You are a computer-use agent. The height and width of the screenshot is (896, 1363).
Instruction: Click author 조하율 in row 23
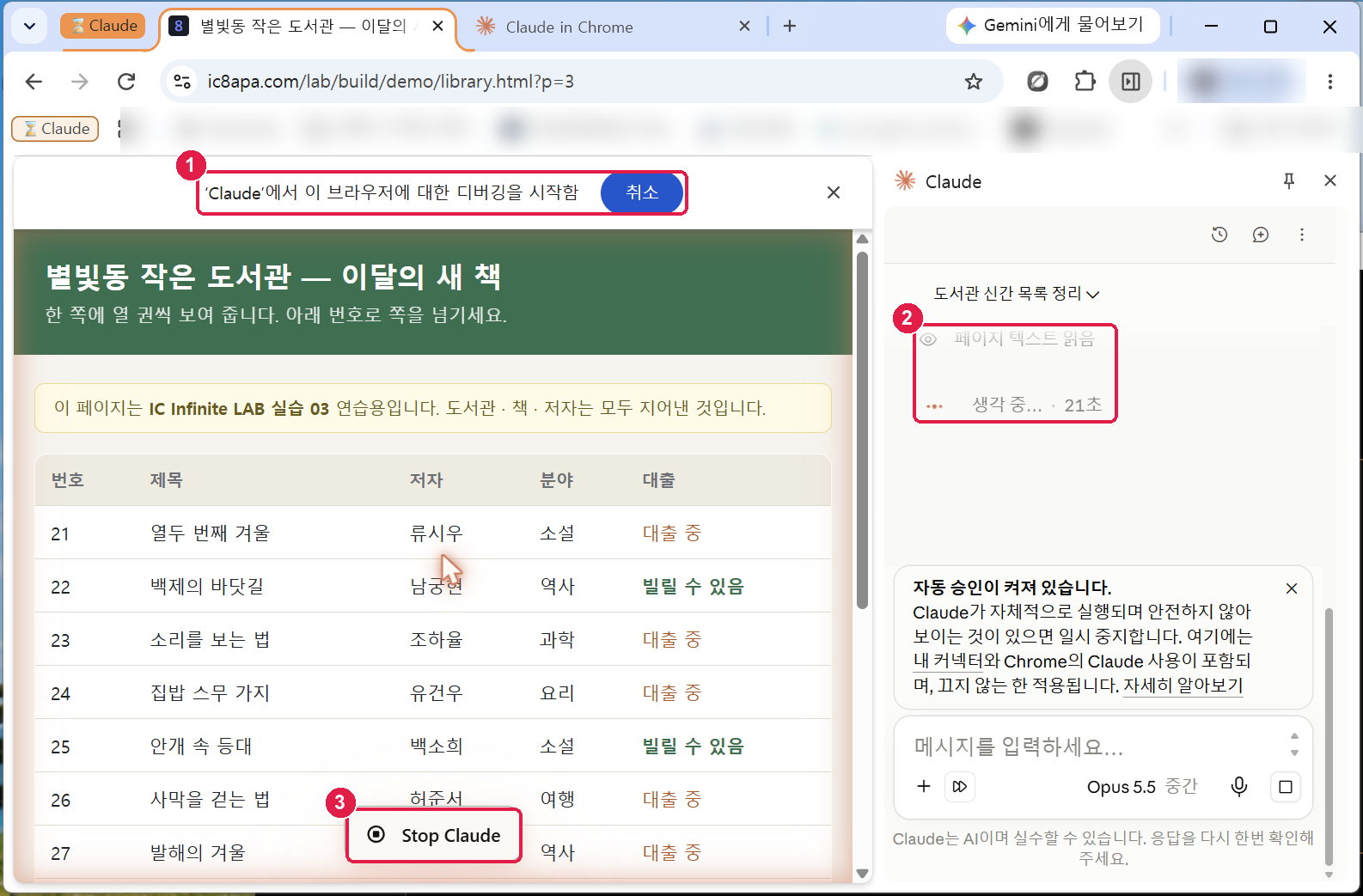[437, 640]
